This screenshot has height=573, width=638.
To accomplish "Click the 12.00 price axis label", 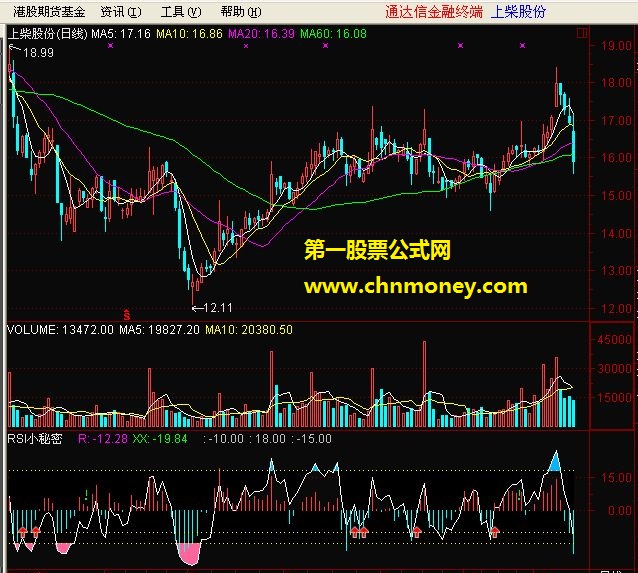I will pos(617,308).
